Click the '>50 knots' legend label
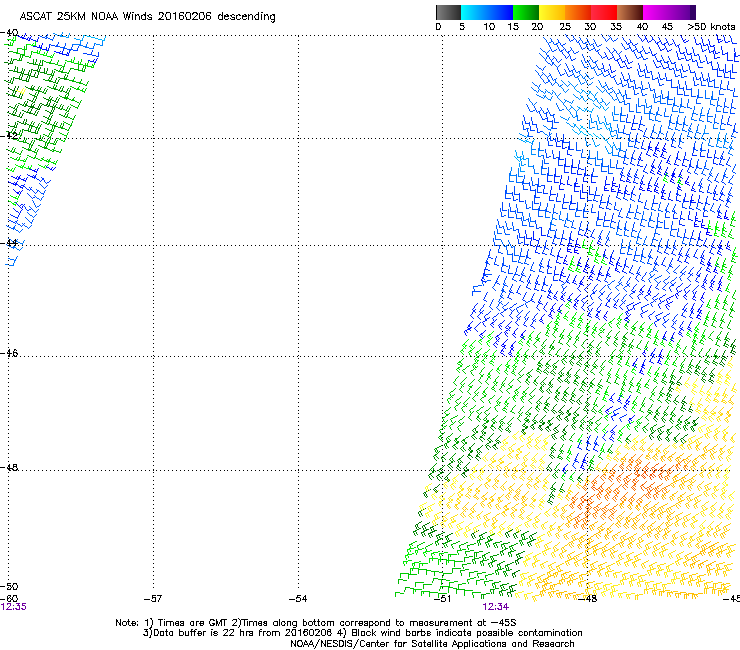Screen dimensions: 740x650 coord(711,27)
